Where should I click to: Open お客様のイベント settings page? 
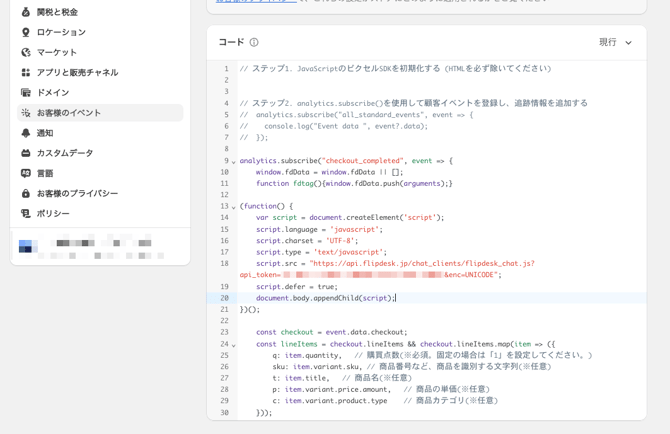(x=69, y=113)
